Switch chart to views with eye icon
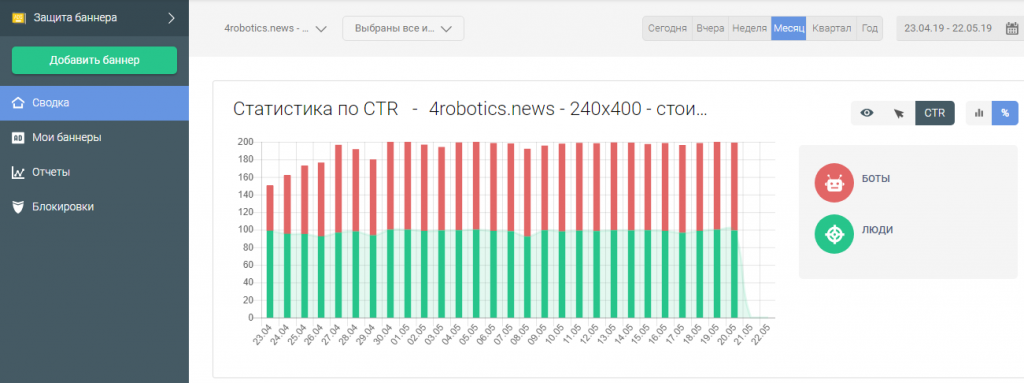Viewport: 1024px width, 383px height. (867, 113)
